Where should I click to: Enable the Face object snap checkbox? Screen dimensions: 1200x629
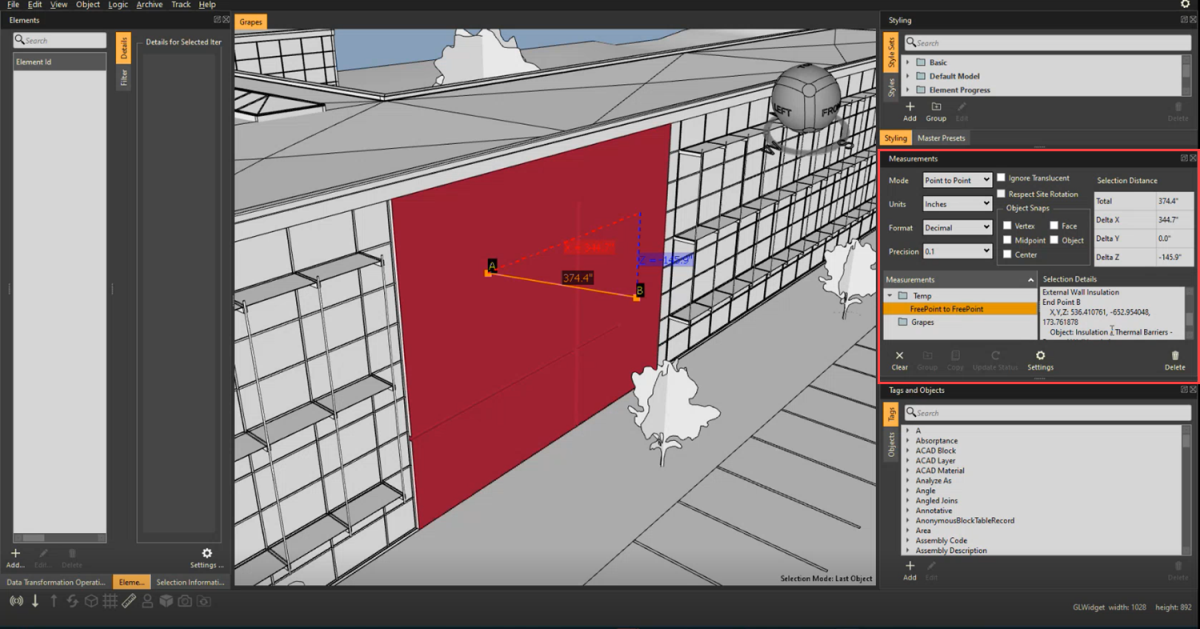[x=1054, y=226]
